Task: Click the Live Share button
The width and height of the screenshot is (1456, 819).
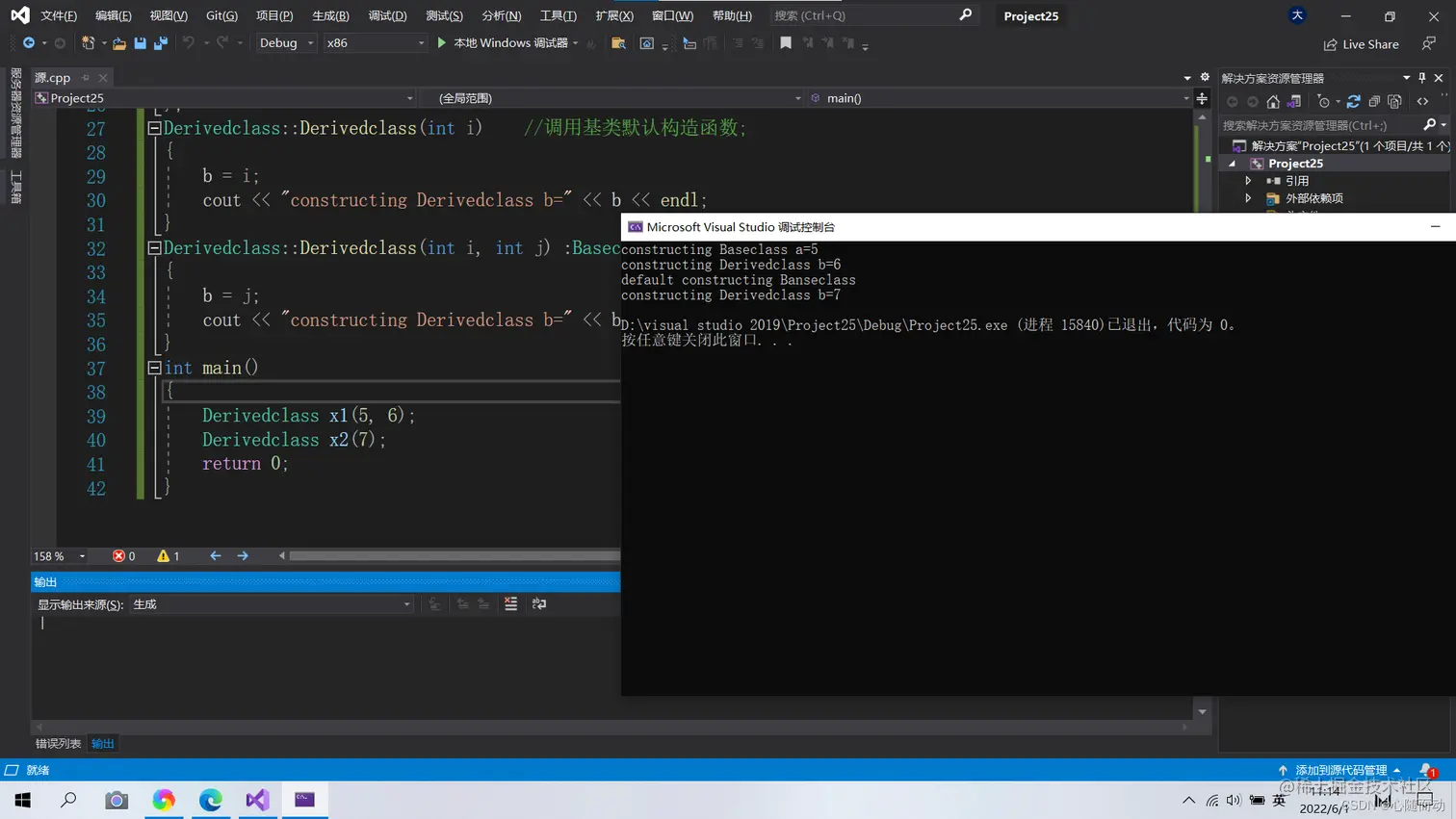Action: coord(1361,44)
